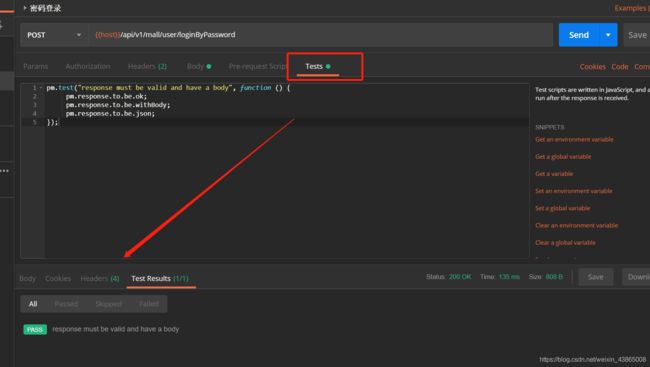Open the POST method dropdown
This screenshot has width=650, height=367.
pyautogui.click(x=54, y=35)
